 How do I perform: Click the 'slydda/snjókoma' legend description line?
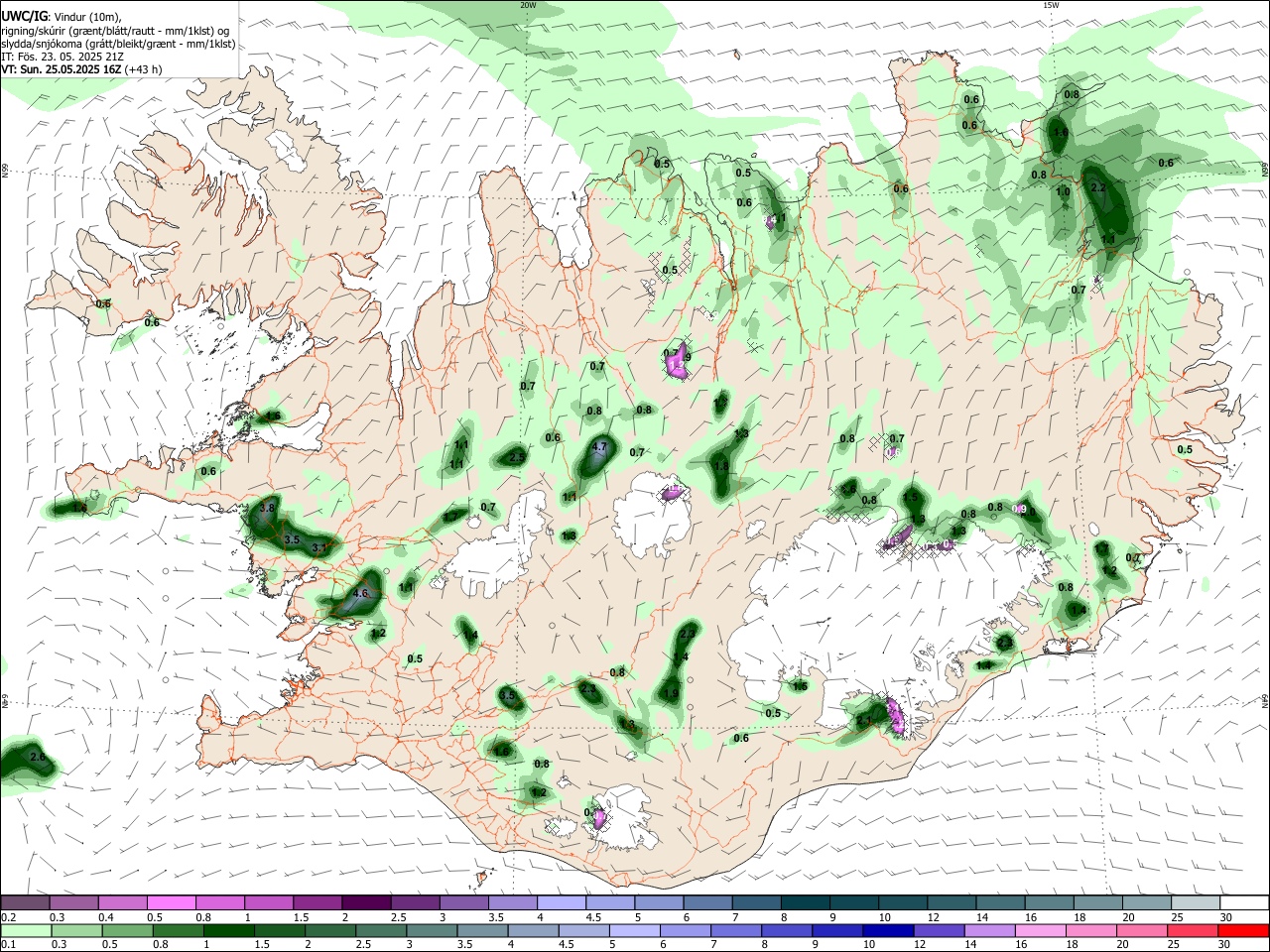118,44
